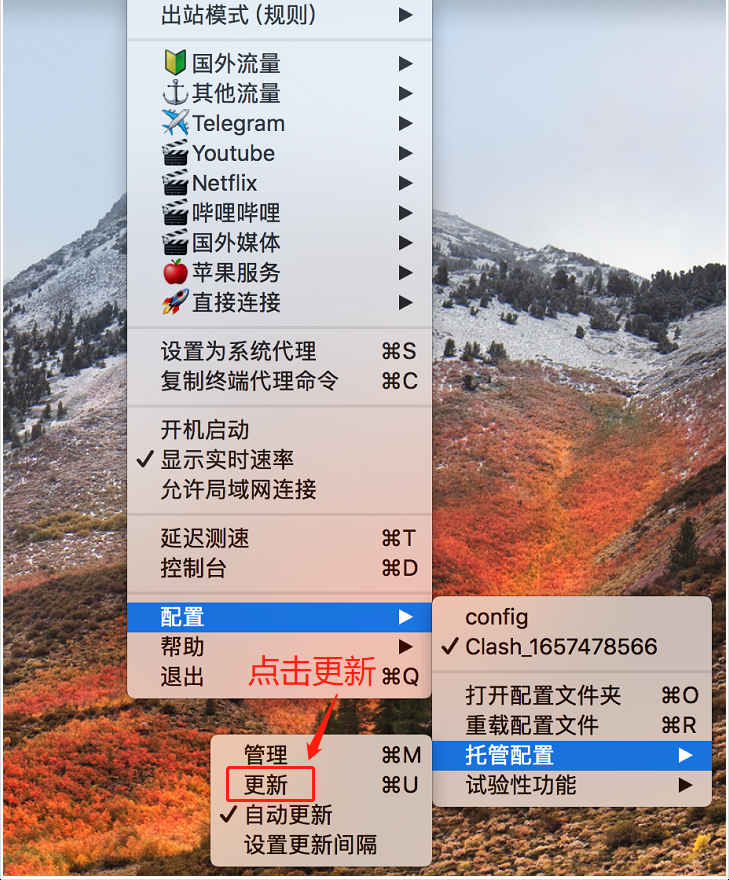Viewport: 729px width, 880px height.
Task: Click the red apple icon beside 苹果服务
Action: (175, 272)
